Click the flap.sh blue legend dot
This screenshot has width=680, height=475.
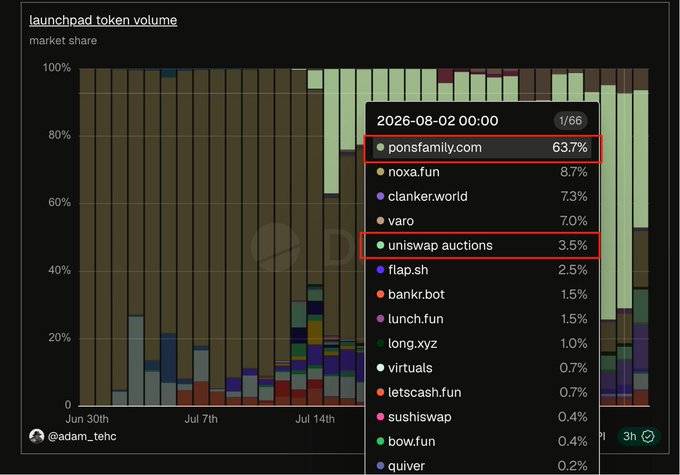(380, 270)
